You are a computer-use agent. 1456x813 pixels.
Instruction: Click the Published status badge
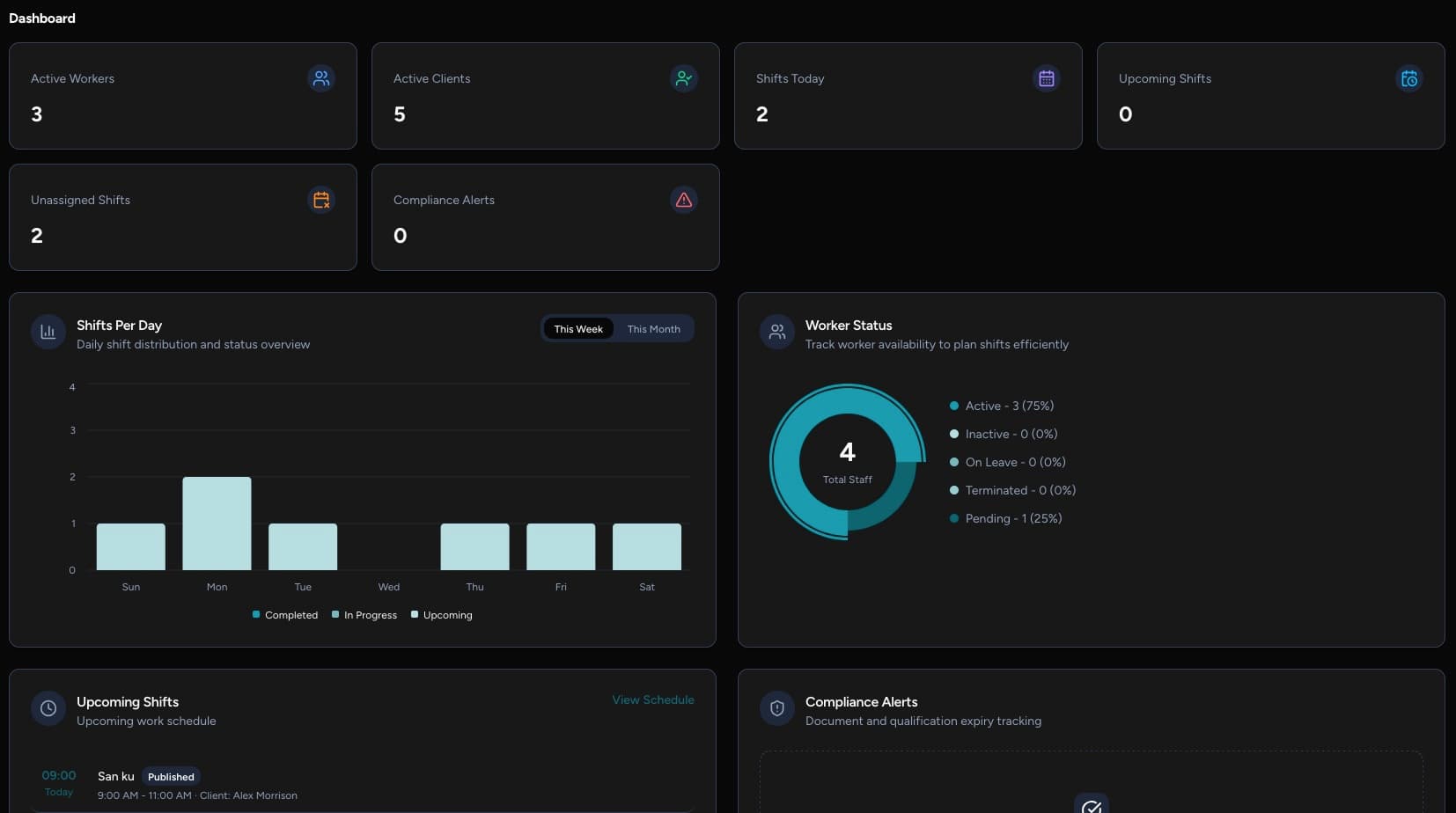click(171, 776)
